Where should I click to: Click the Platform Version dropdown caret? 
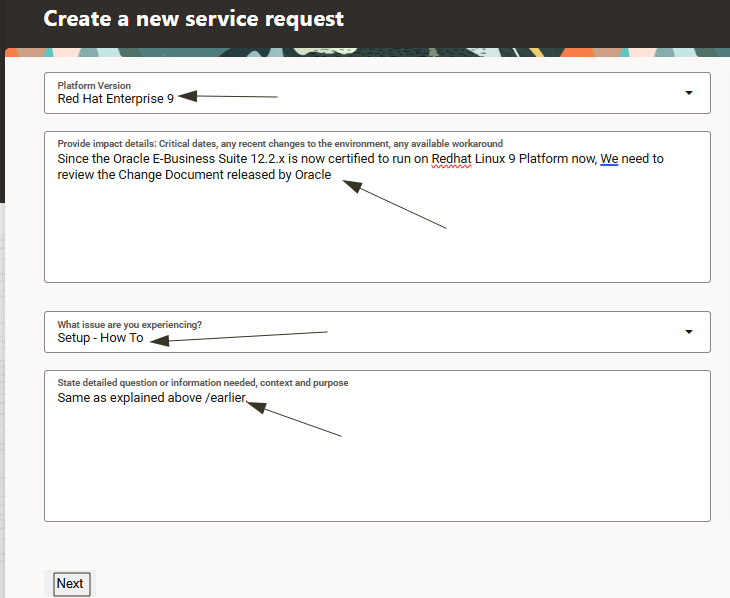688,93
